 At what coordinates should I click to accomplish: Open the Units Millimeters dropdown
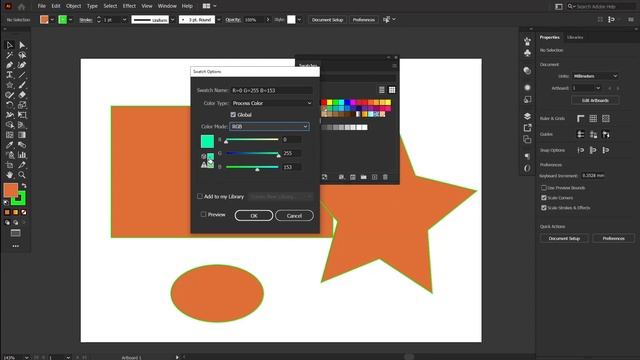coord(595,76)
